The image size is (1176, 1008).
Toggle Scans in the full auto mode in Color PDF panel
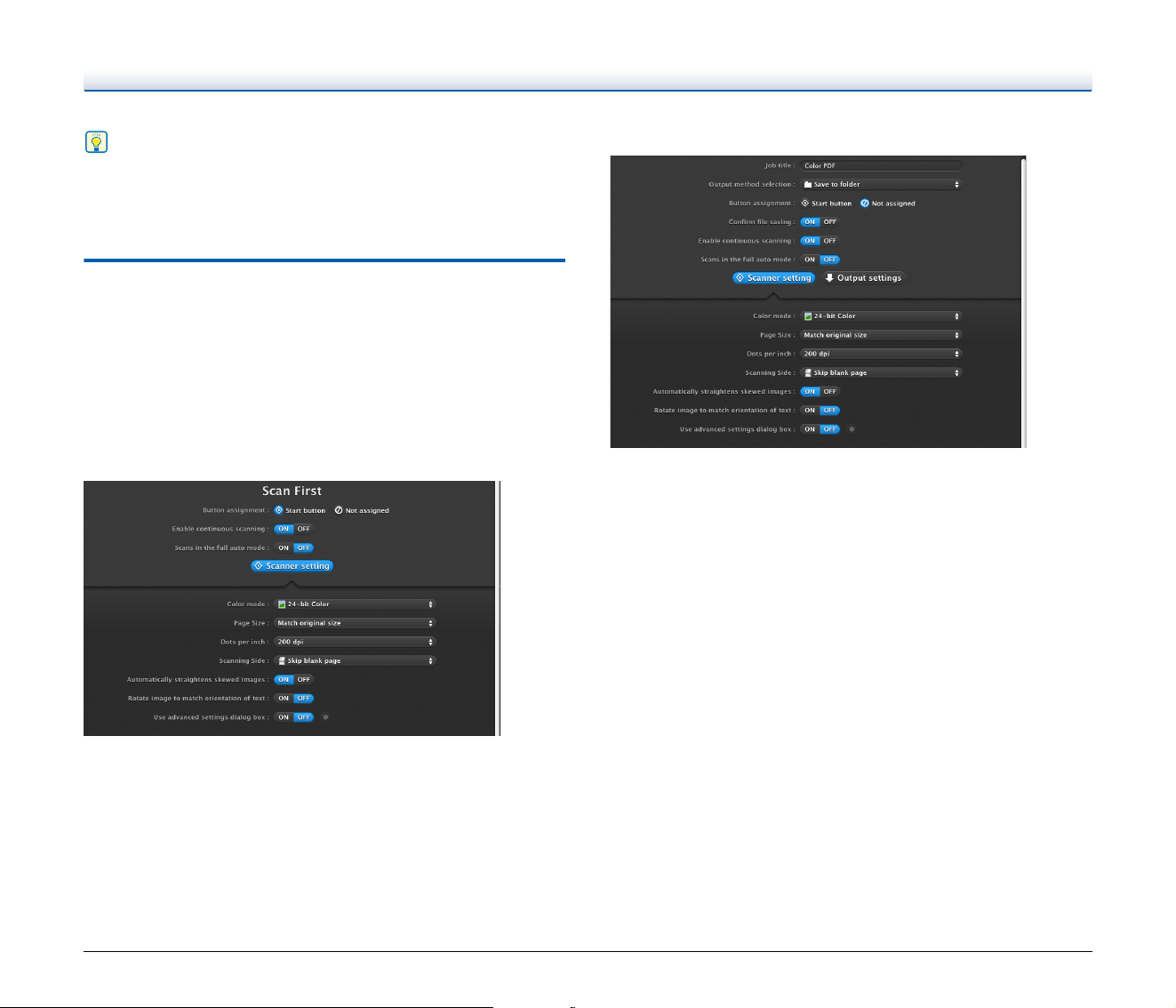tap(820, 260)
